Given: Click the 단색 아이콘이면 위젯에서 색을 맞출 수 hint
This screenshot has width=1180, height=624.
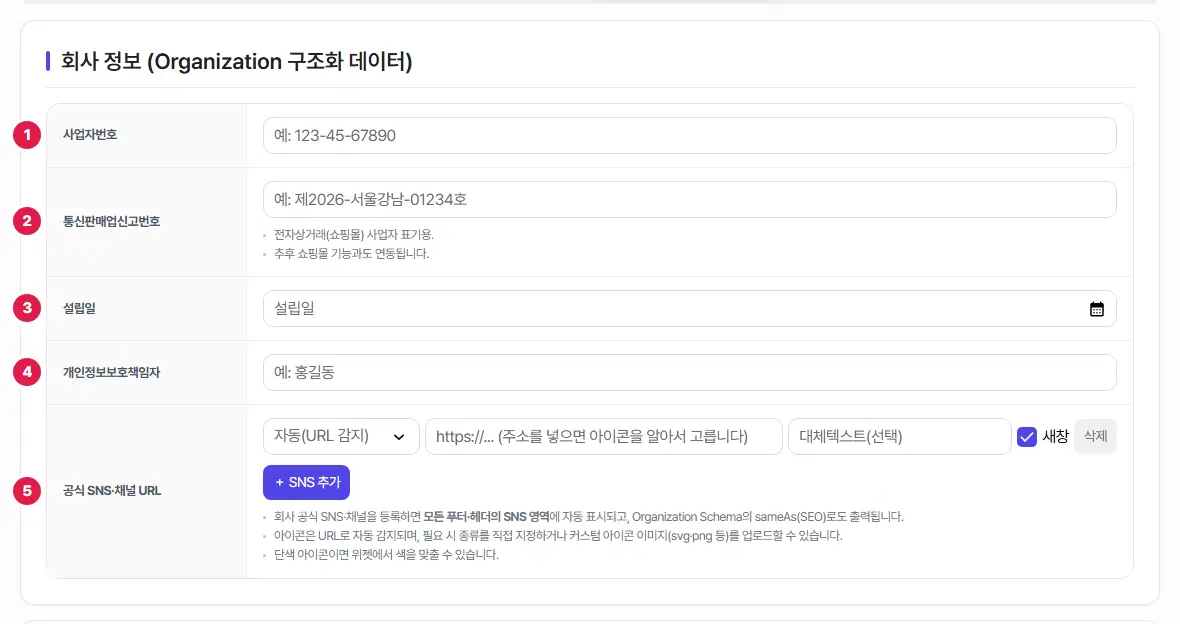Looking at the screenshot, I should click(386, 555).
